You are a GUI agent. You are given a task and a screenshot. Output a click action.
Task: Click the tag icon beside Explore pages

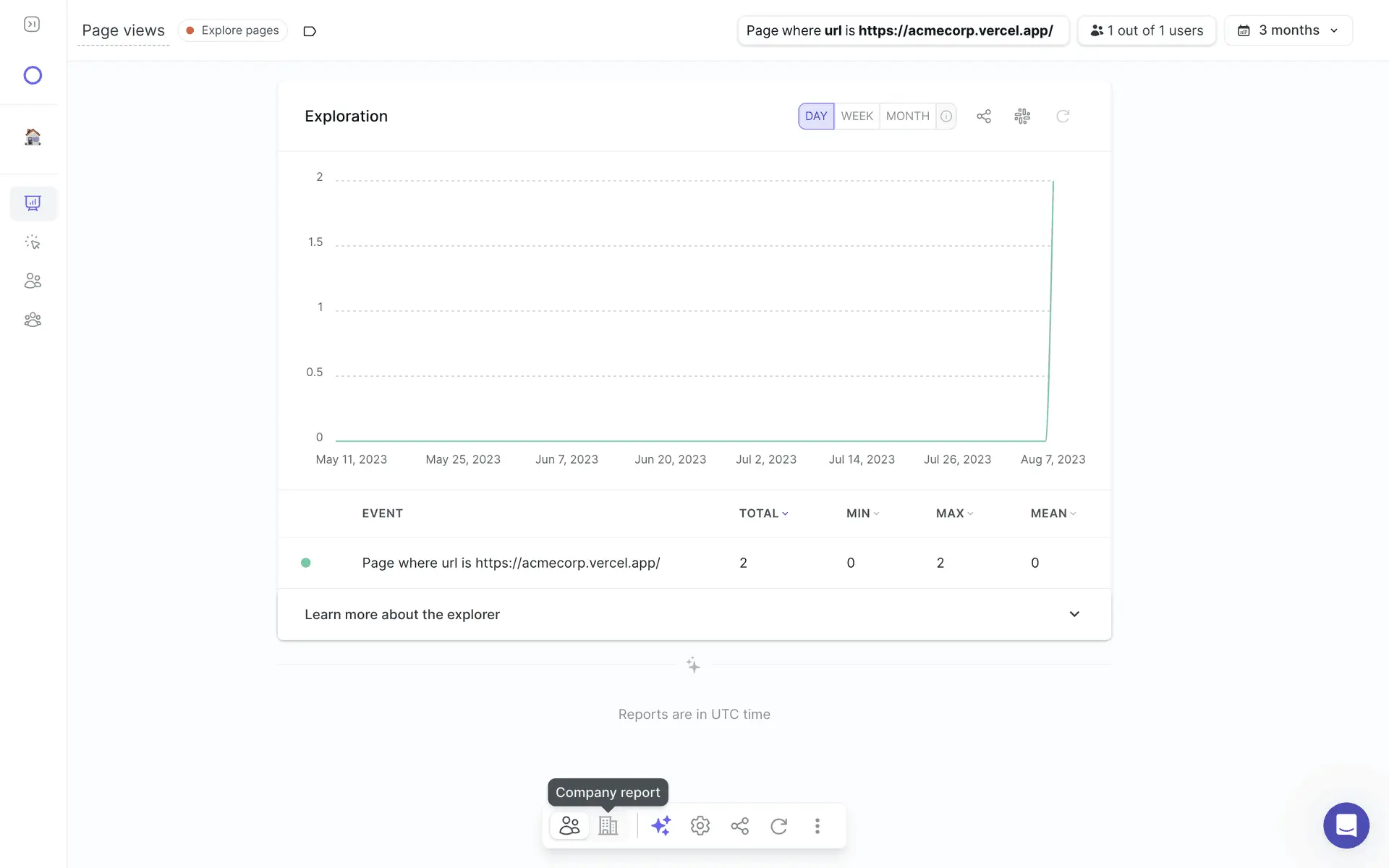point(310,31)
